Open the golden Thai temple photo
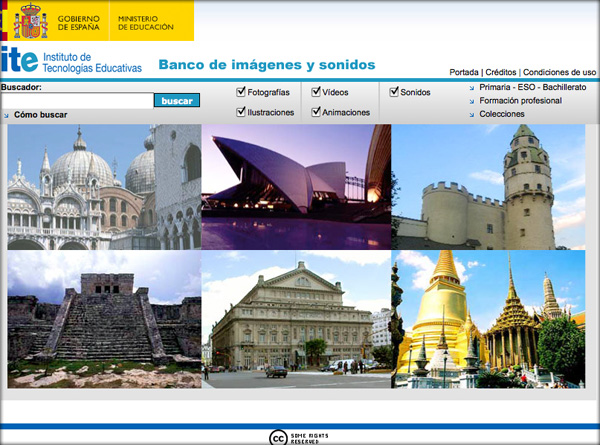 point(488,319)
